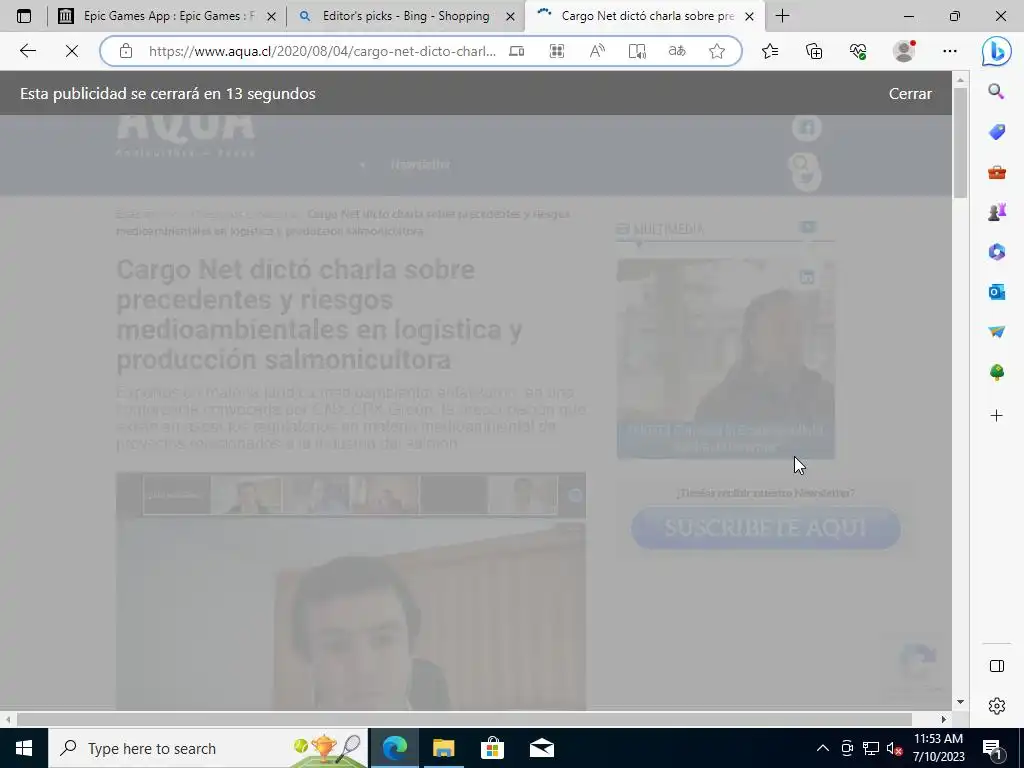The image size is (1024, 768).
Task: View site information lock icon
Action: (x=126, y=51)
